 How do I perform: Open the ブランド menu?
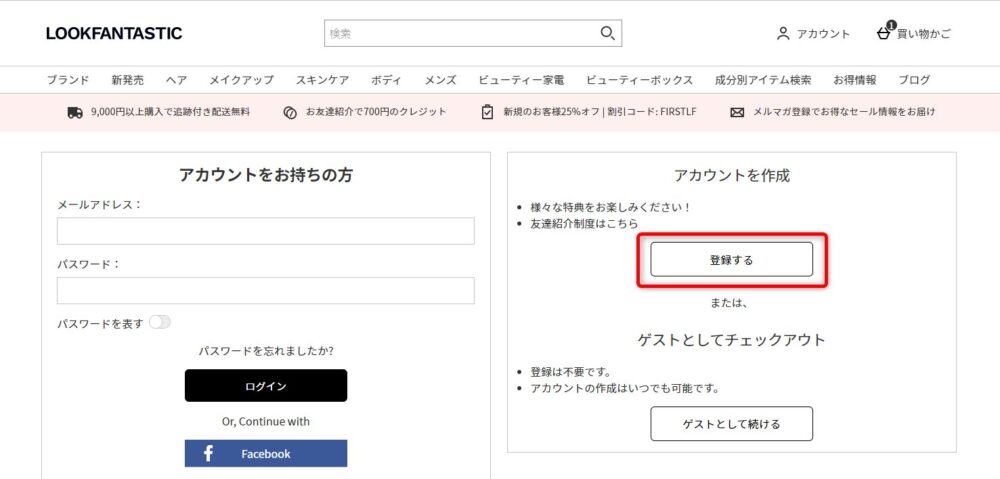pos(68,80)
